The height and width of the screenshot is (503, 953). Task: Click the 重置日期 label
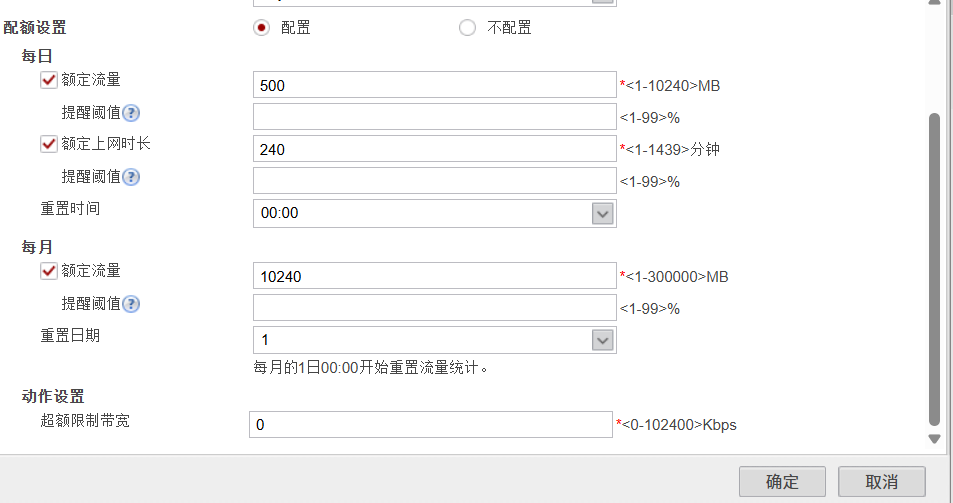pos(70,336)
